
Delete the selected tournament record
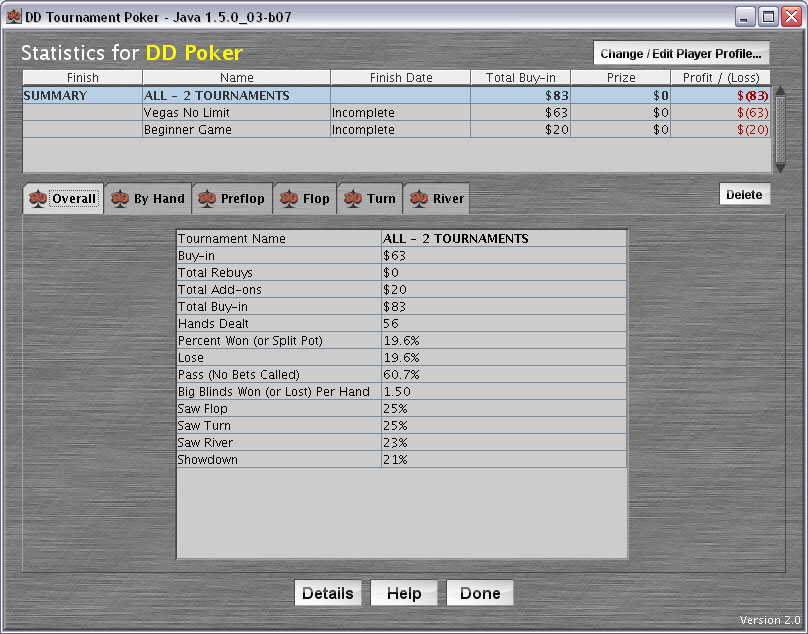(744, 195)
